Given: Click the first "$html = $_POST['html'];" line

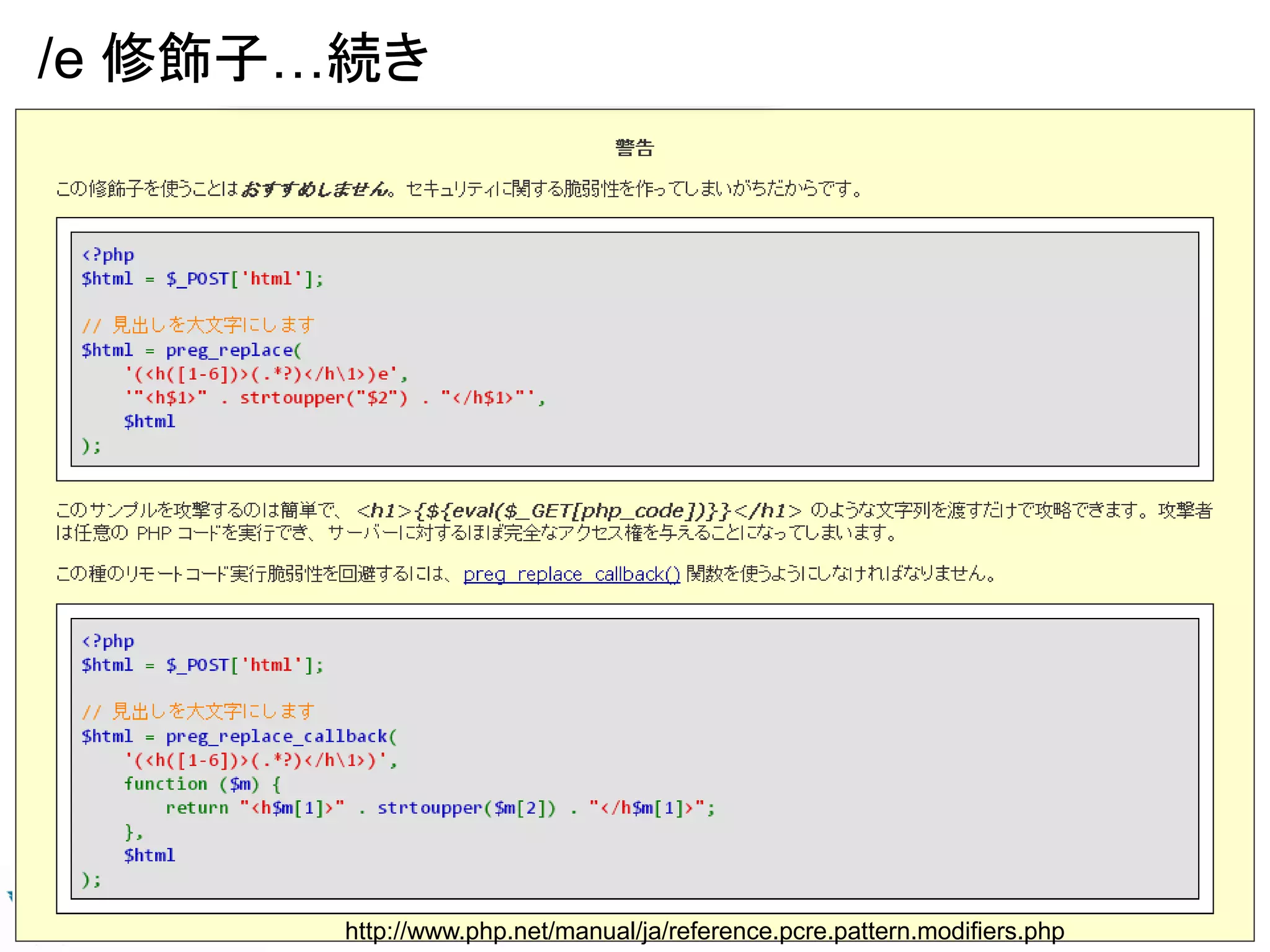Looking at the screenshot, I should 202,279.
